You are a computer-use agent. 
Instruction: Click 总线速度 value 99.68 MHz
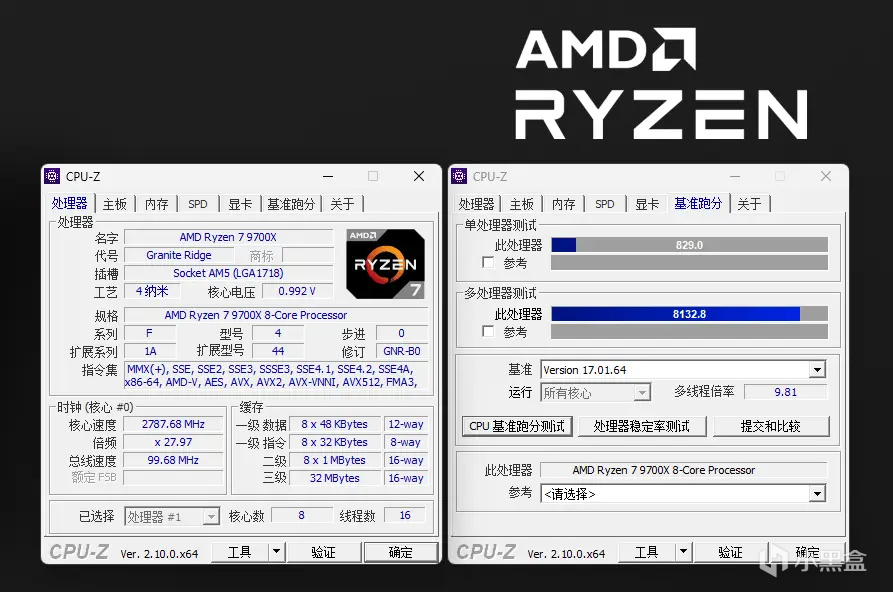coord(173,460)
